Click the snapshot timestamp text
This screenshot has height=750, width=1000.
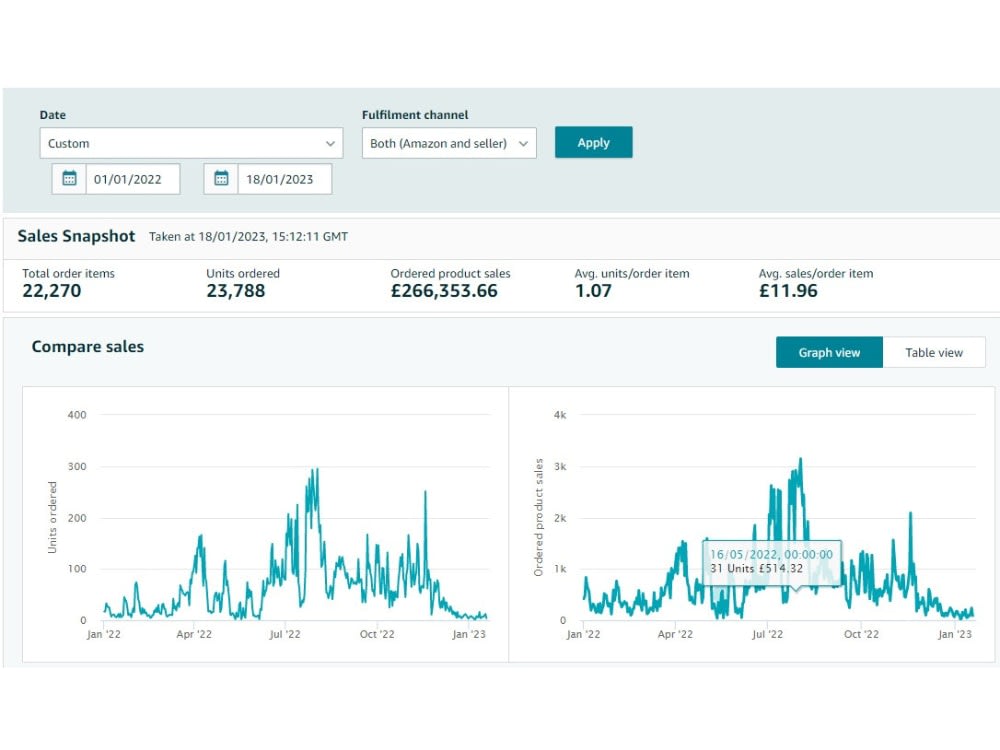click(x=249, y=237)
